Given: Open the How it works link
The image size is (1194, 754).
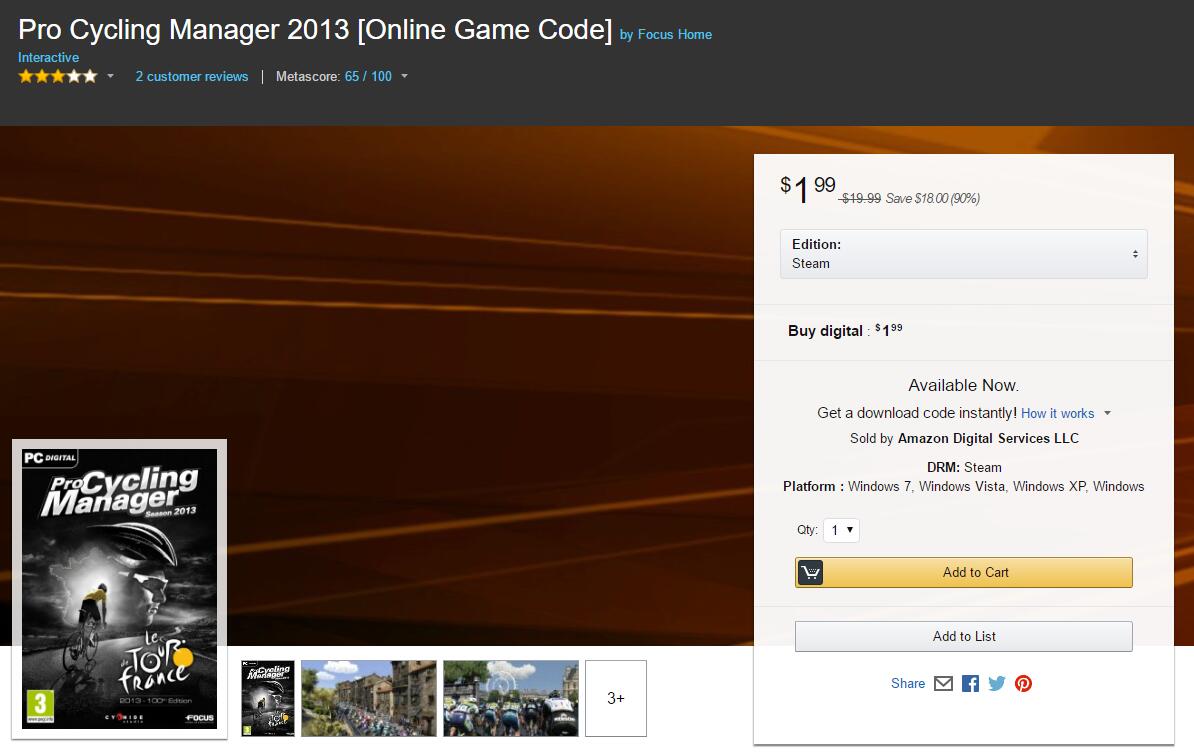Looking at the screenshot, I should pyautogui.click(x=1057, y=413).
